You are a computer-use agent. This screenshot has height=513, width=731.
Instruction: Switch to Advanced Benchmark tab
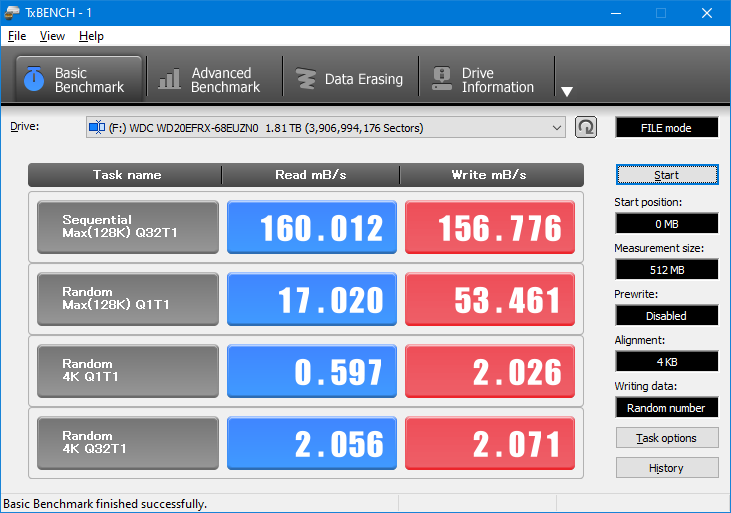point(214,79)
